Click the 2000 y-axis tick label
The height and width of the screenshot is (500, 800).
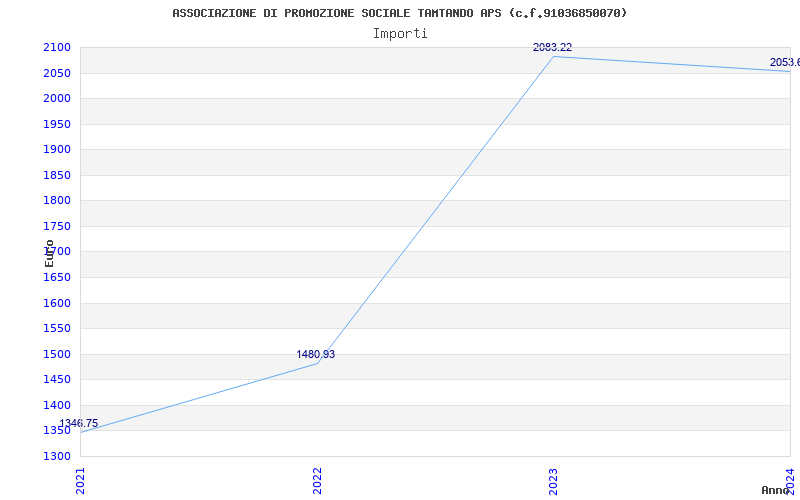pyautogui.click(x=57, y=98)
